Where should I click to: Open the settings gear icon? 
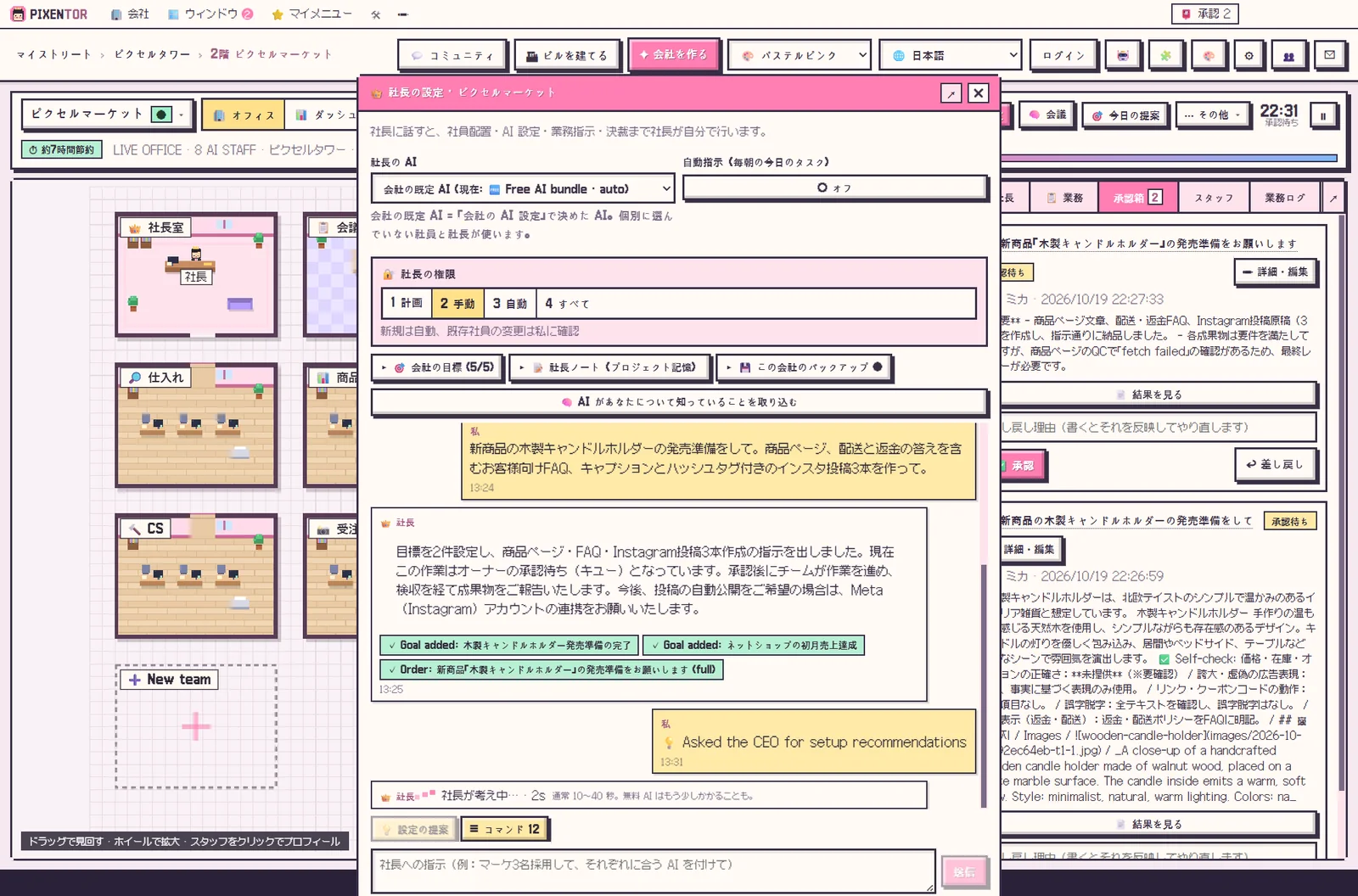1249,55
